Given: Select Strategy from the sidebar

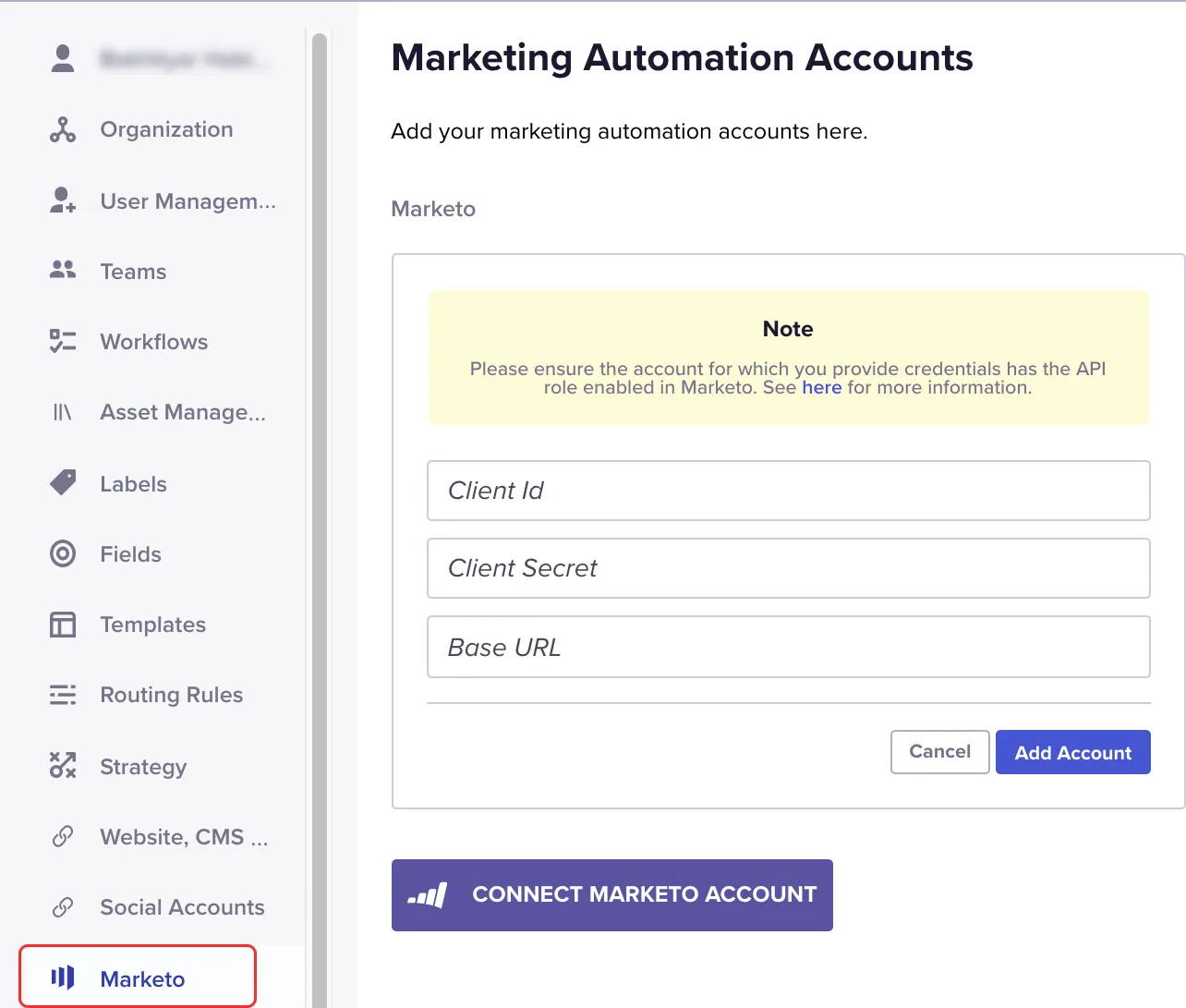Looking at the screenshot, I should coord(144,767).
